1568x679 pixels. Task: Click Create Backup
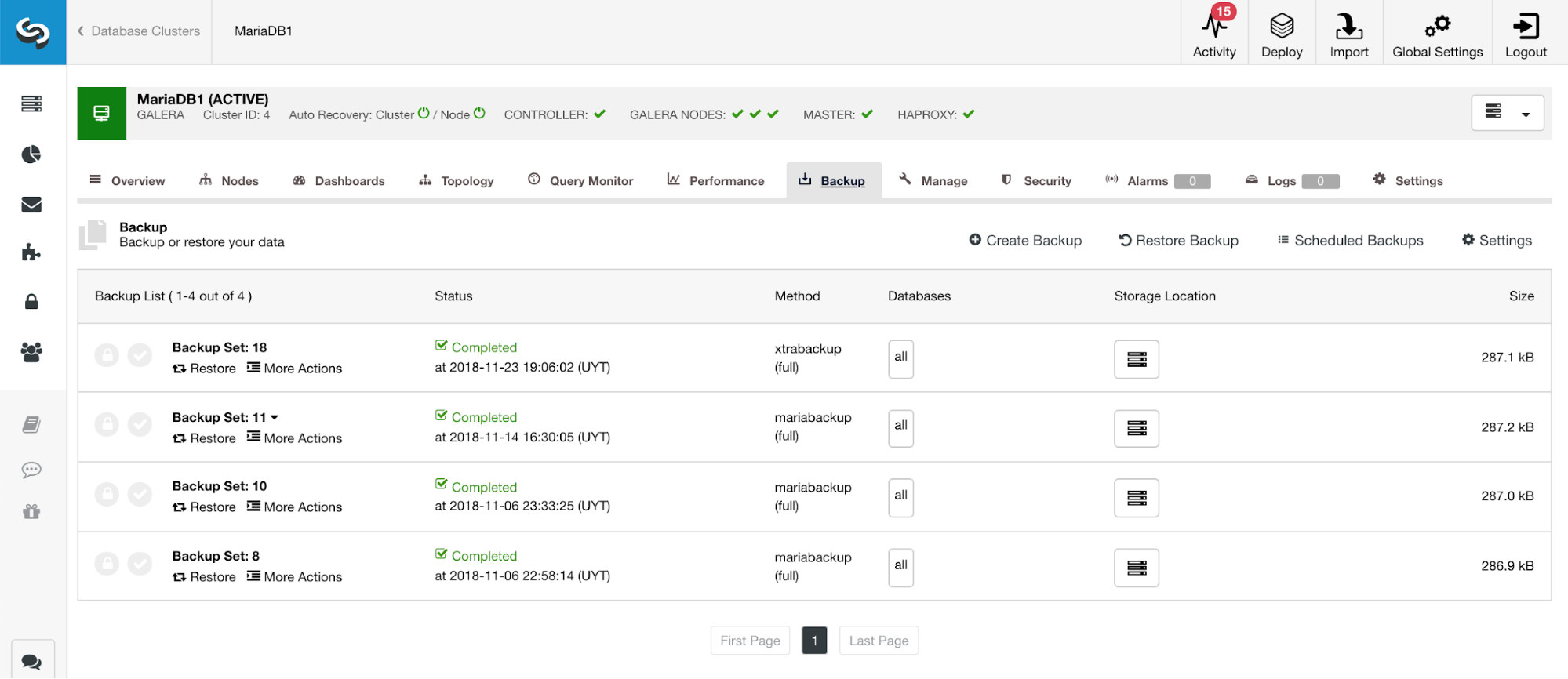click(x=1025, y=241)
